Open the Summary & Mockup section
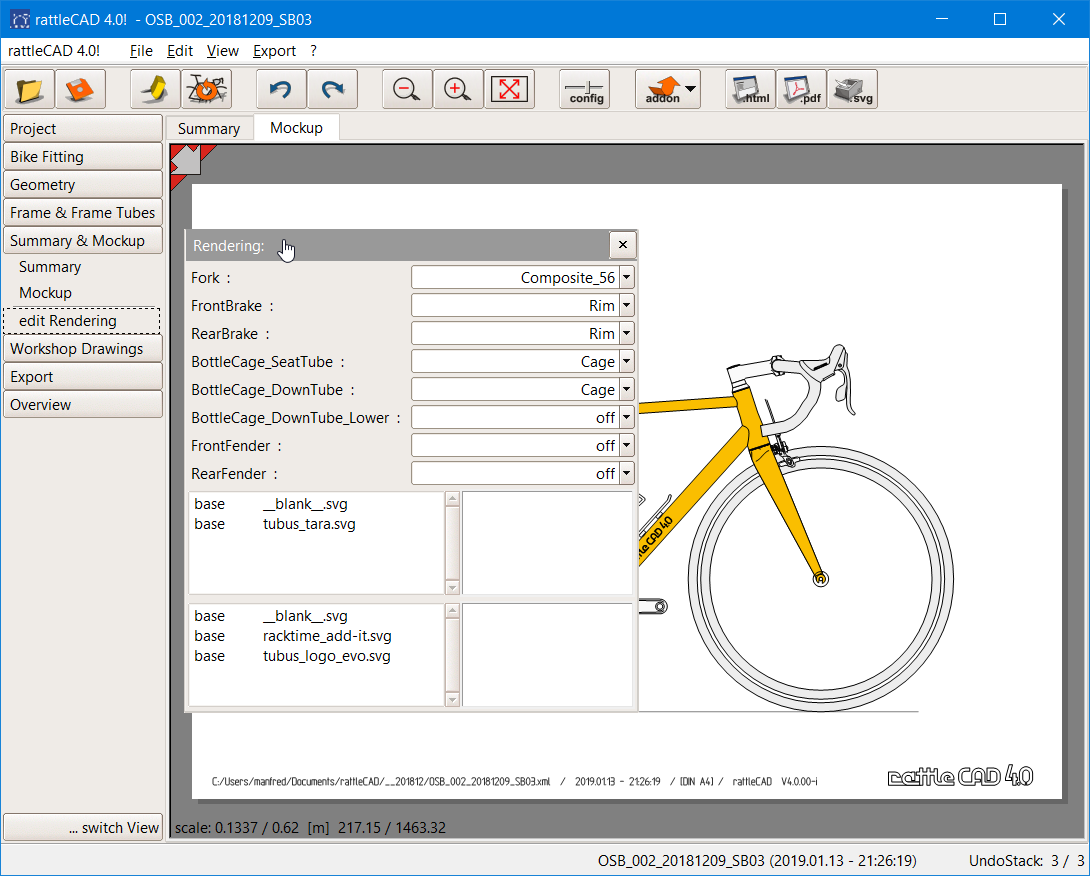Screen dimensions: 1090x876 83,241
